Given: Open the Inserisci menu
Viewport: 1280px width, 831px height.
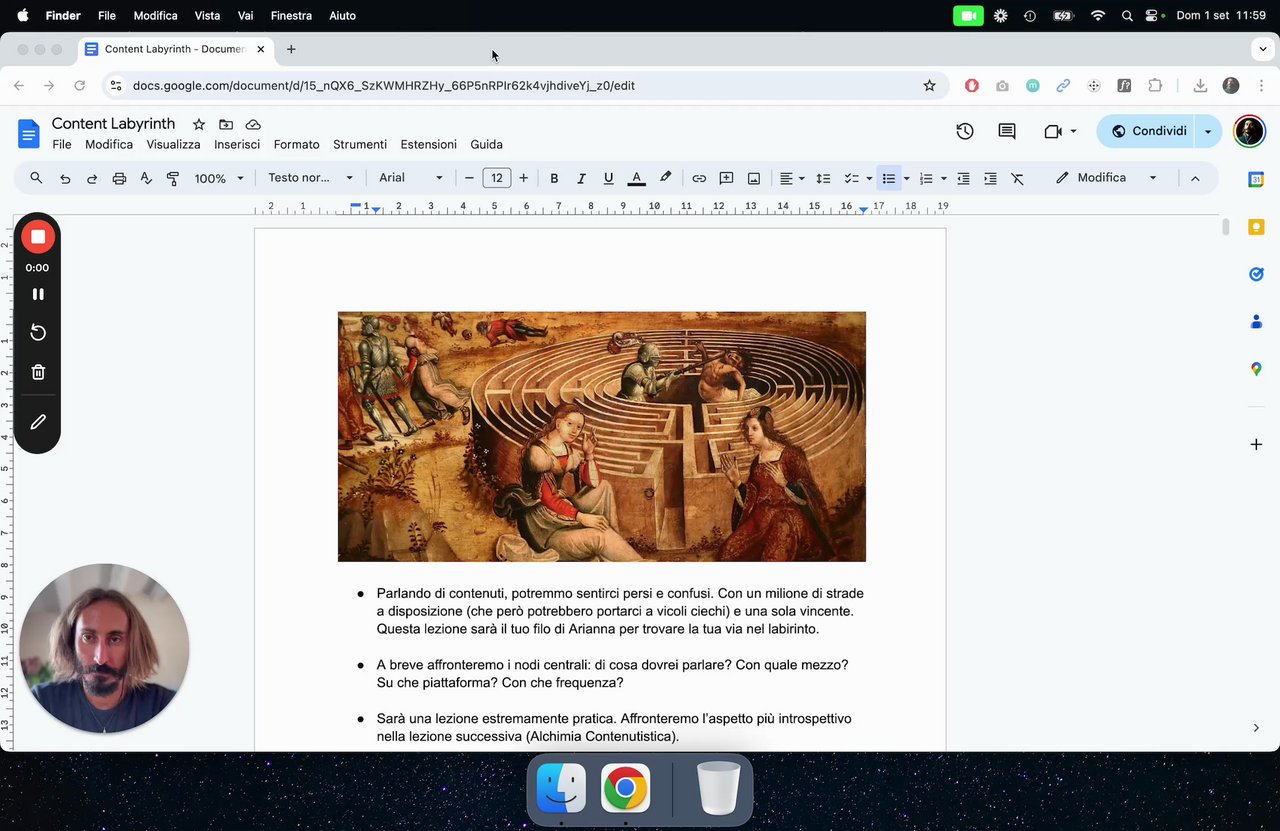Looking at the screenshot, I should coord(237,144).
